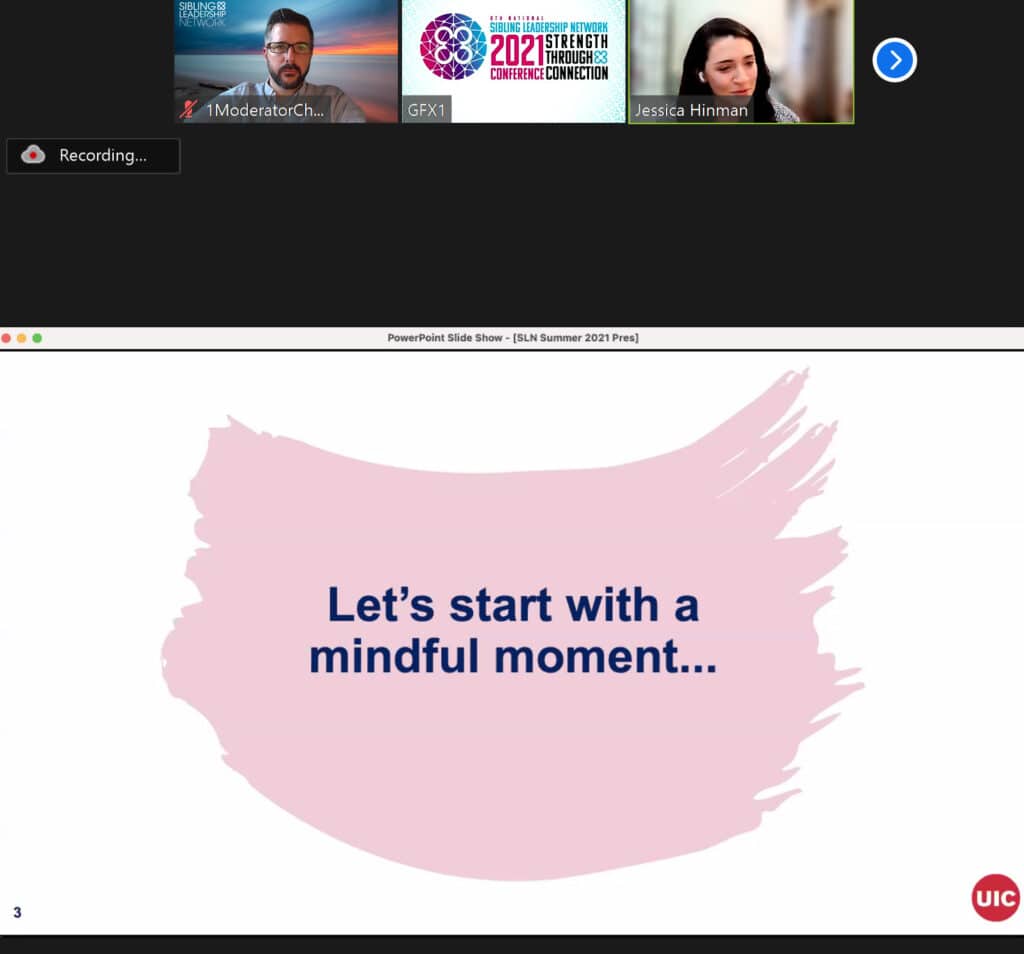Click the 'Let's start with a mindful moment' text
This screenshot has height=954, width=1024.
coord(512,629)
